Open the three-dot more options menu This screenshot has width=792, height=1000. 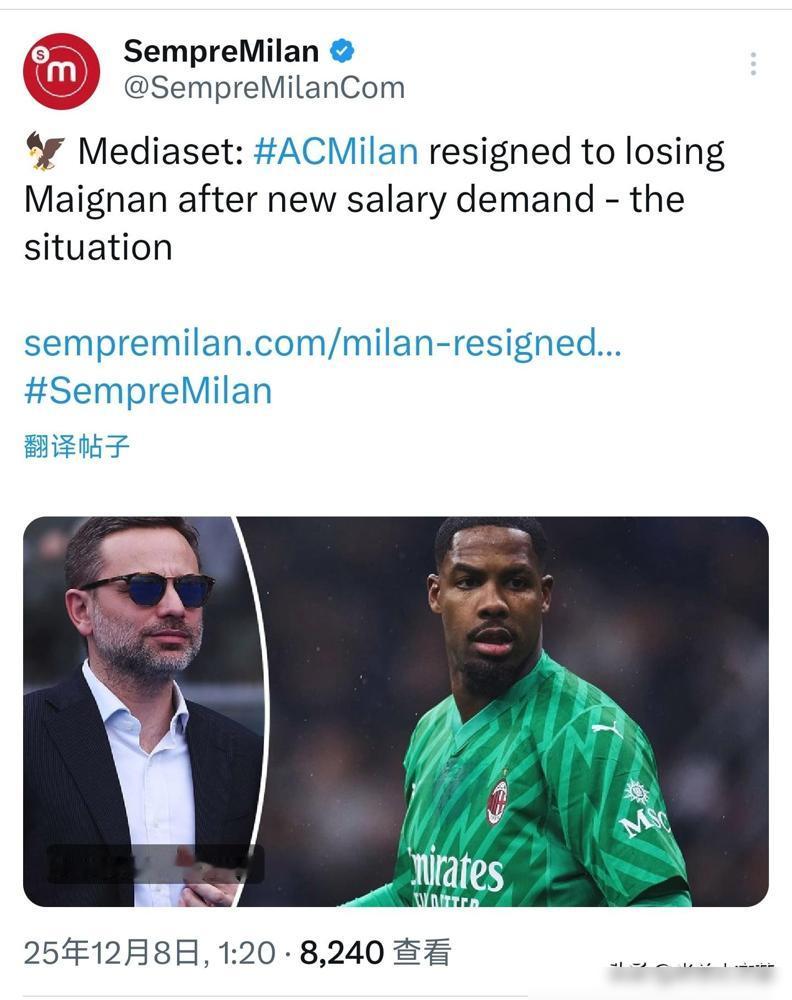pyautogui.click(x=752, y=65)
